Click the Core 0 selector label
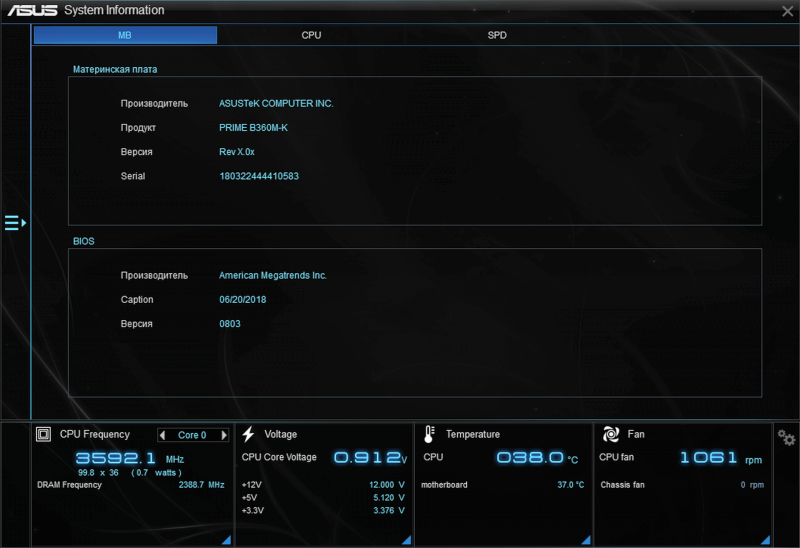Image resolution: width=800 pixels, height=548 pixels. coord(192,435)
